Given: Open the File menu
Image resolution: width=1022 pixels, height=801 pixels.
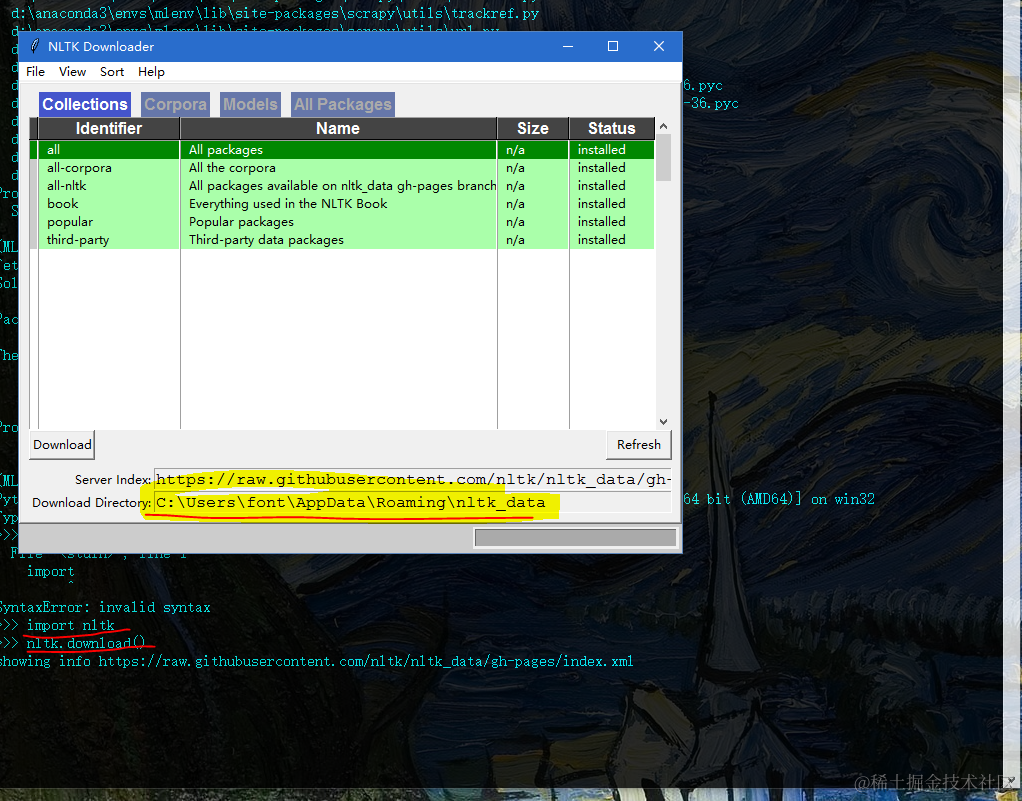Looking at the screenshot, I should [35, 72].
